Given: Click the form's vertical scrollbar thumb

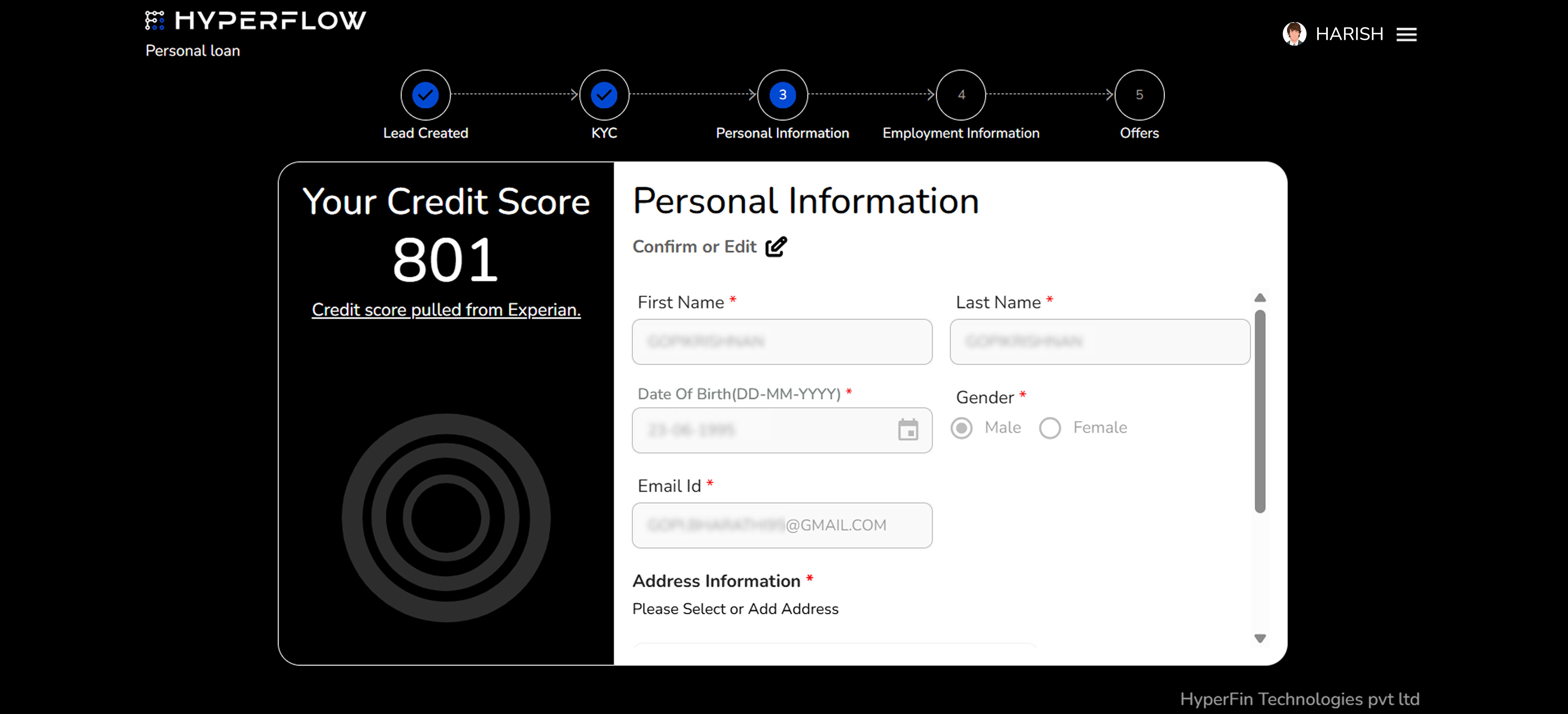Looking at the screenshot, I should (x=1260, y=412).
